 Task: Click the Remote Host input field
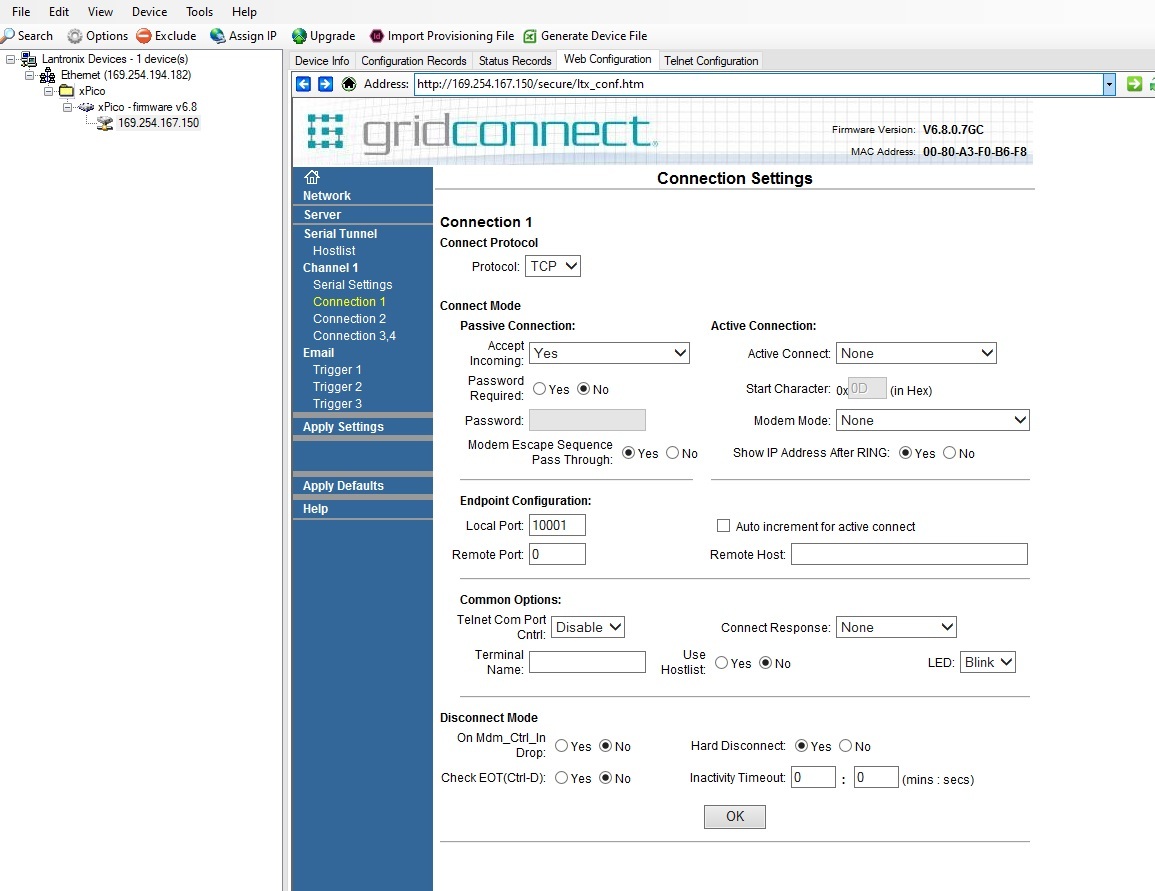[x=909, y=554]
